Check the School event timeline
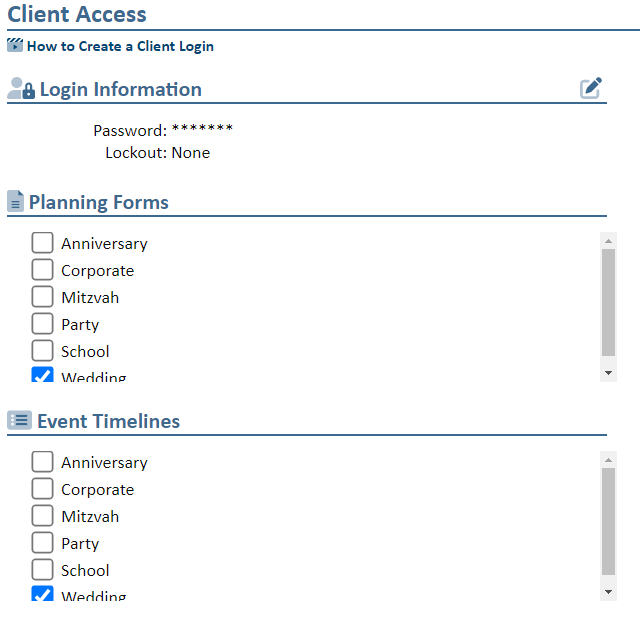Image resolution: width=640 pixels, height=628 pixels. pos(42,570)
